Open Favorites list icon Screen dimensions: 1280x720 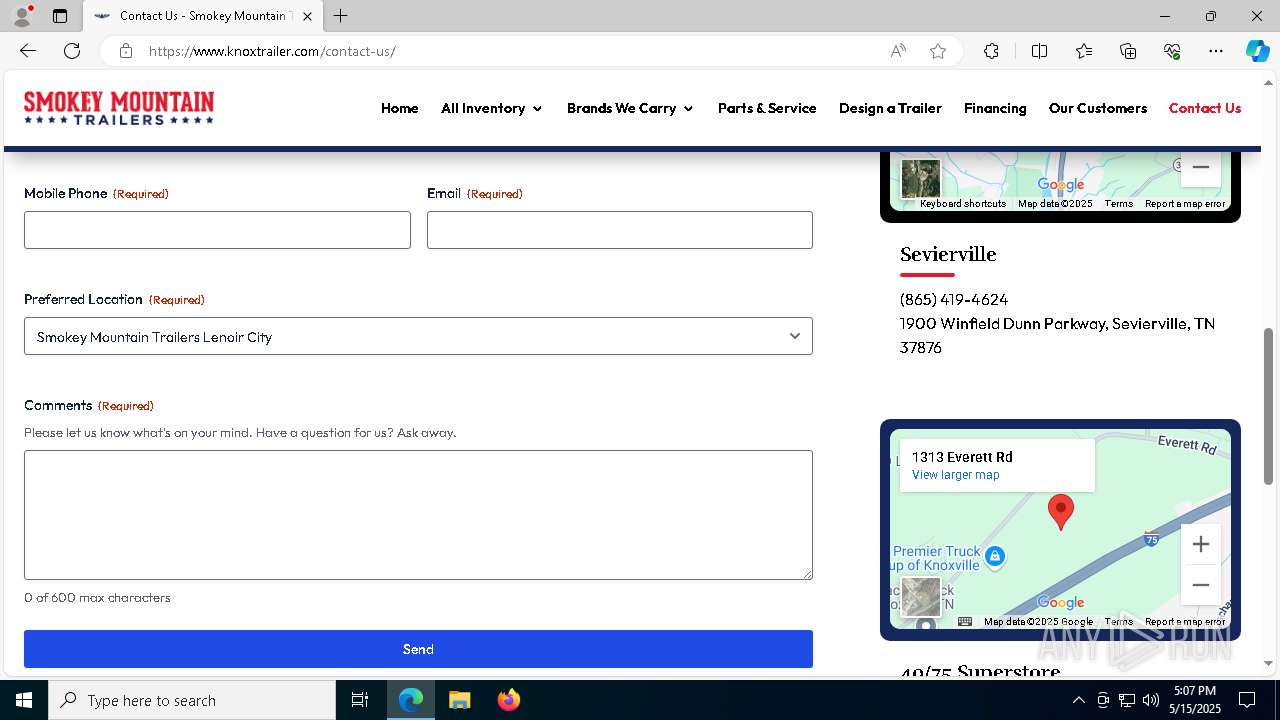coord(1084,51)
